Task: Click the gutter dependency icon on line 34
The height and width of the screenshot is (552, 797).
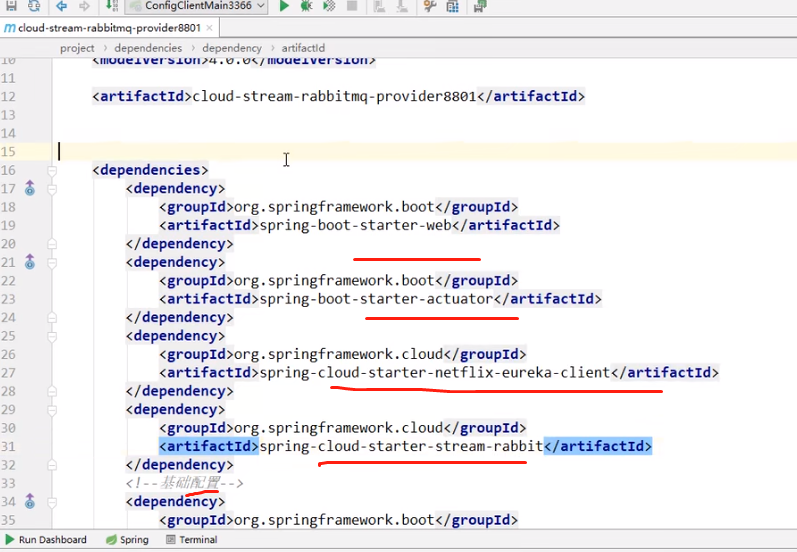Action: coord(30,502)
